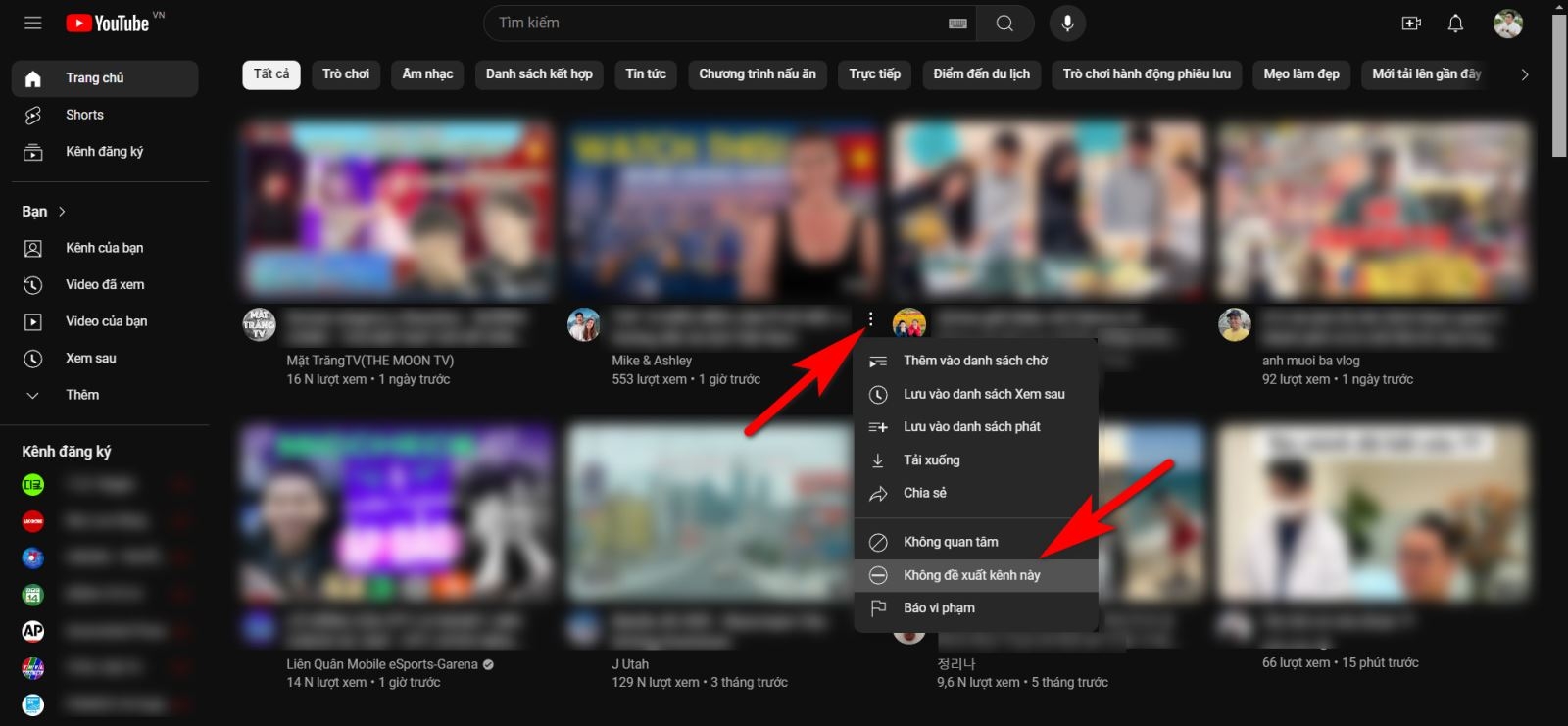Open the notifications bell
Screen dimensions: 1568x726
click(1455, 24)
